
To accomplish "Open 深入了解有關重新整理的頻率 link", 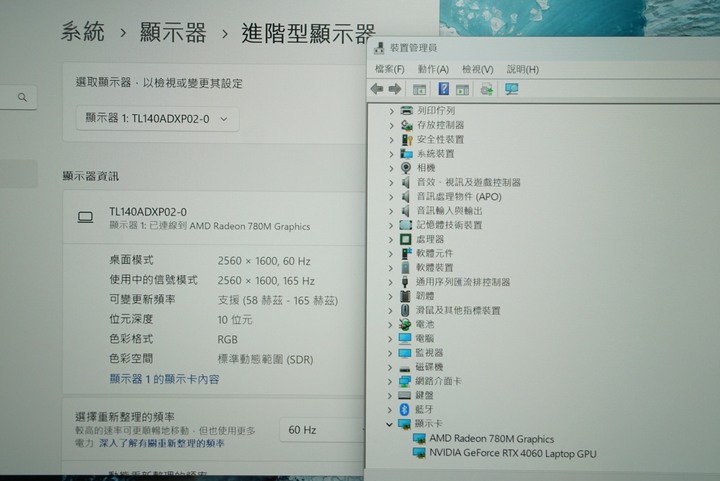I will point(162,443).
